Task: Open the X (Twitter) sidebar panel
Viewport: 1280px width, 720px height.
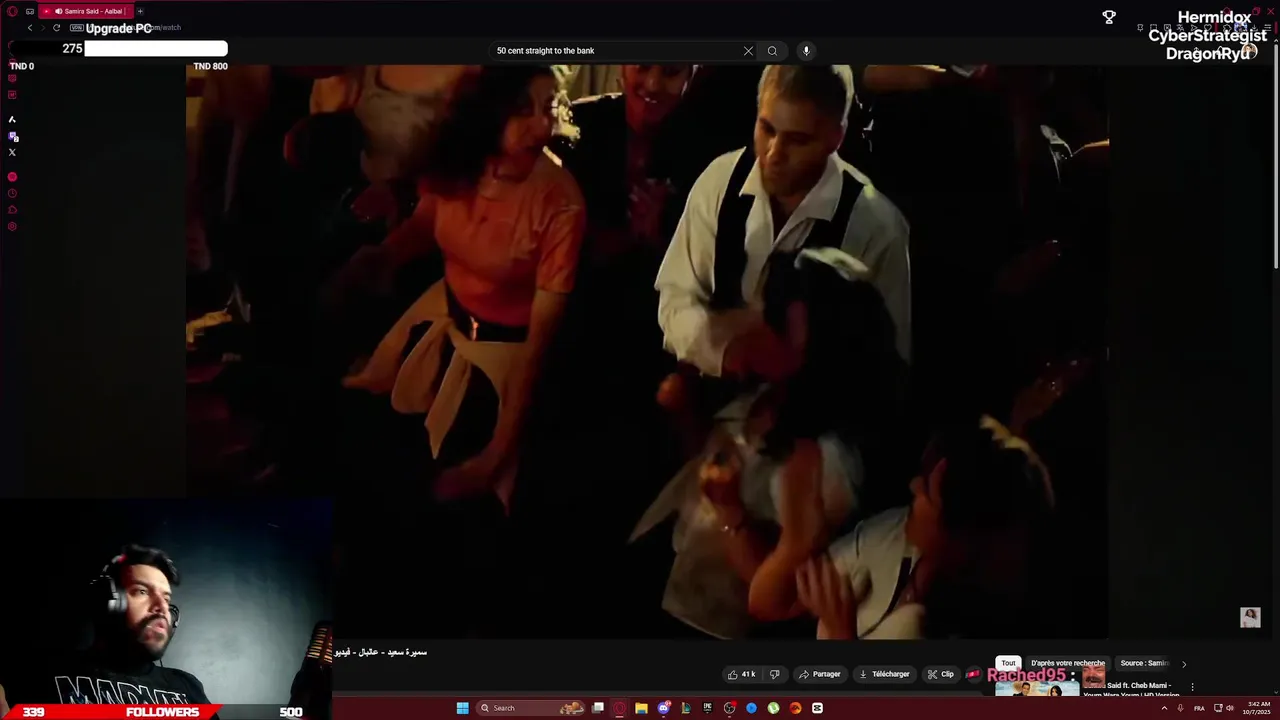Action: click(x=12, y=152)
